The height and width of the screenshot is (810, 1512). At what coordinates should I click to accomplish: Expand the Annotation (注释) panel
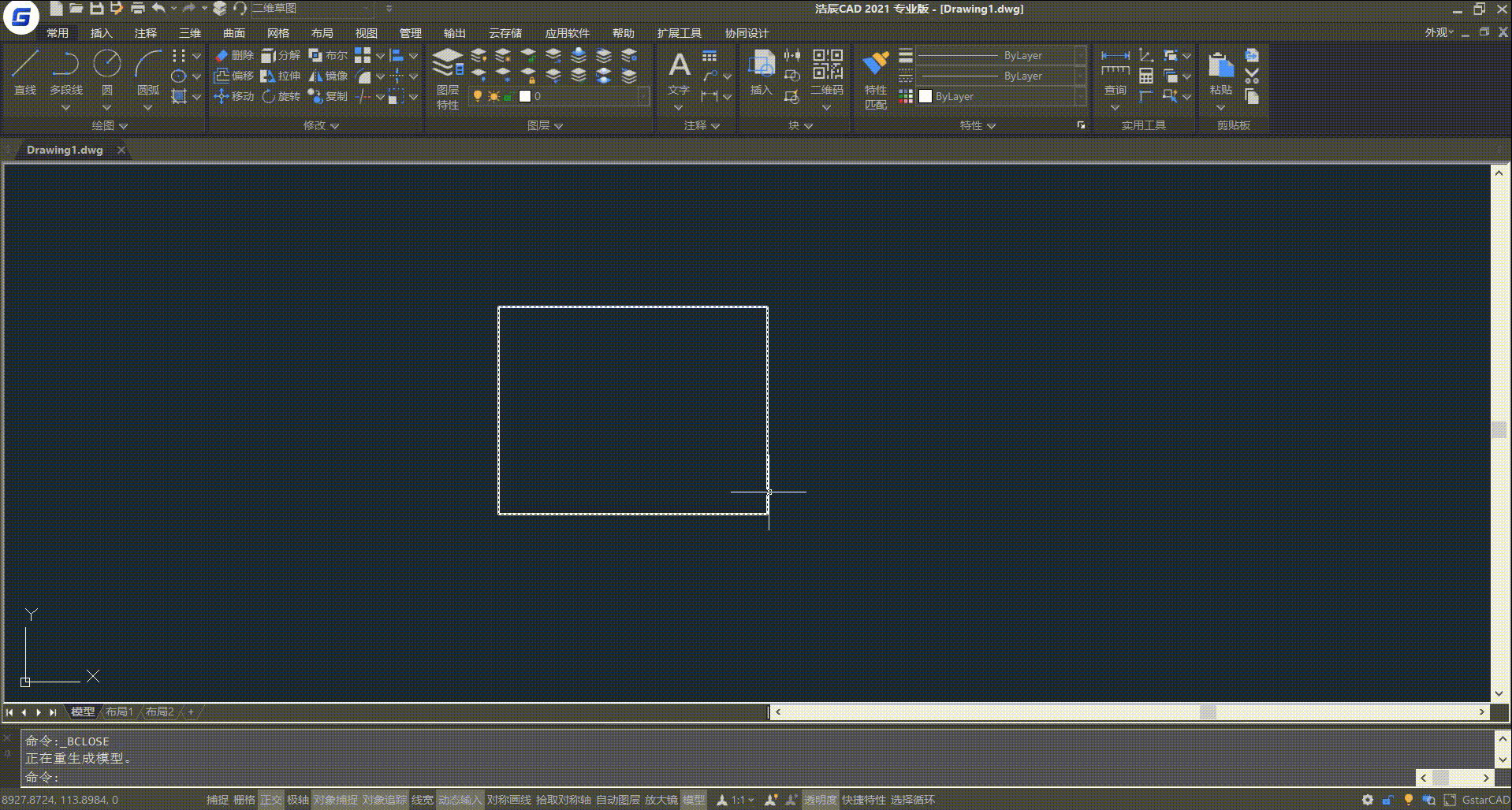[701, 125]
